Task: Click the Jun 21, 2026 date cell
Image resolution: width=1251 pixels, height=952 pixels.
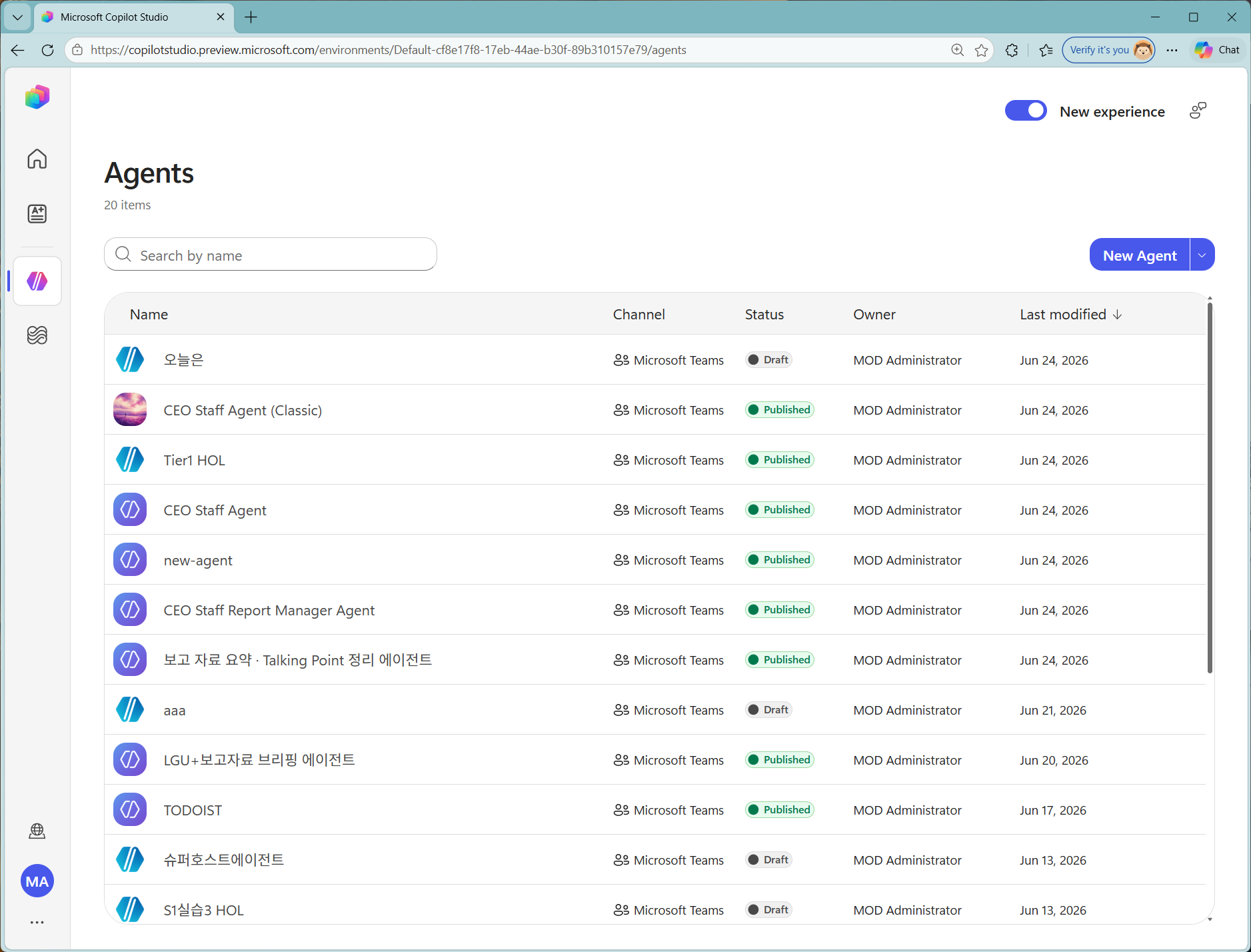Action: (x=1053, y=711)
